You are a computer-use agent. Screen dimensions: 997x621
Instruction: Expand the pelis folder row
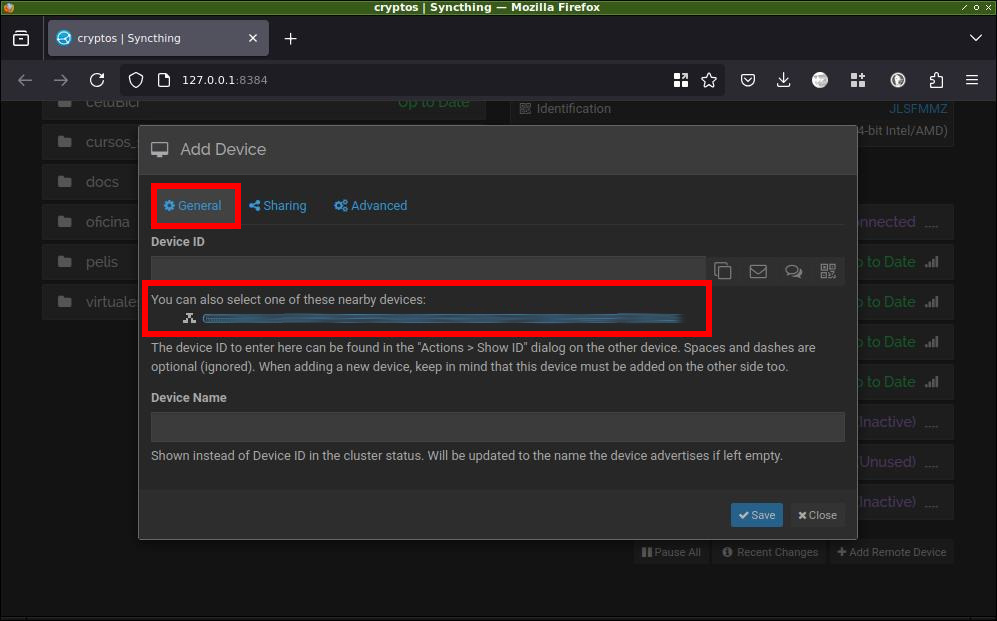click(90, 262)
